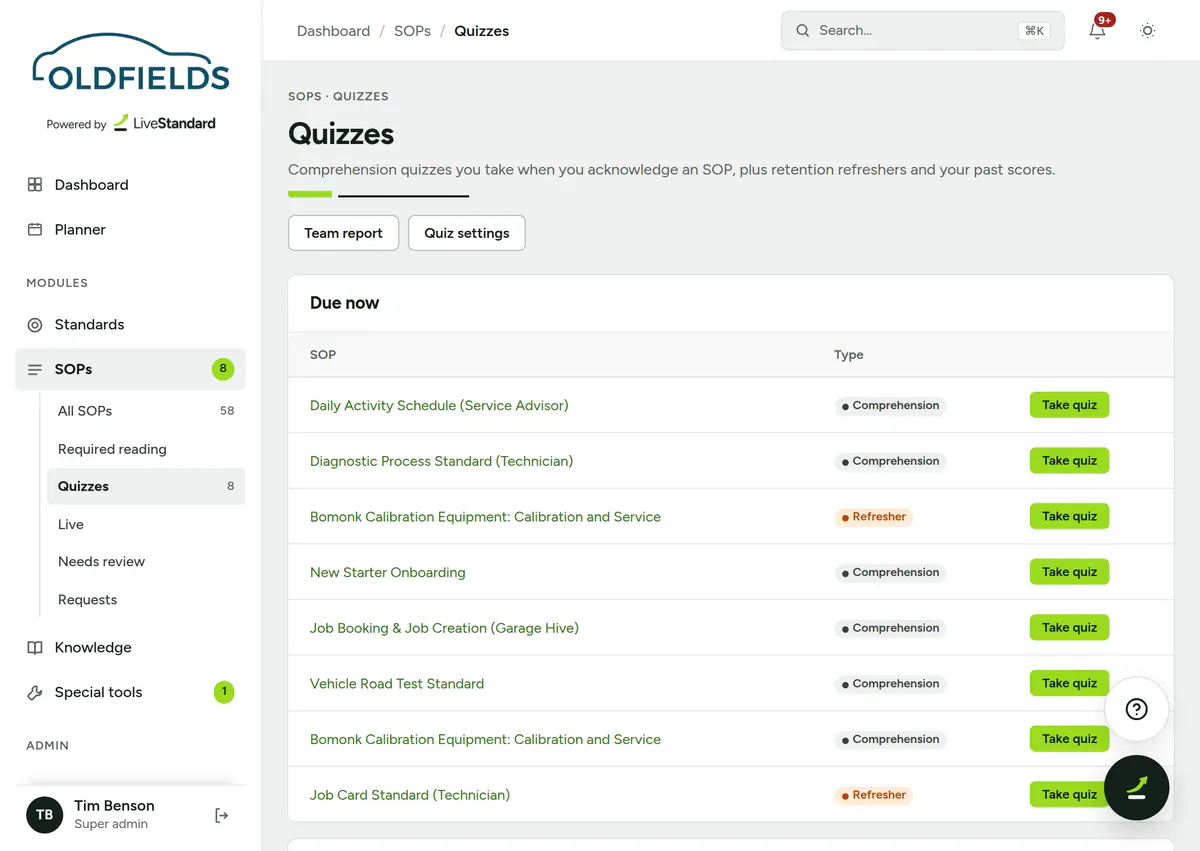This screenshot has height=851, width=1200.
Task: Click the Tim Benson user name
Action: (114, 806)
